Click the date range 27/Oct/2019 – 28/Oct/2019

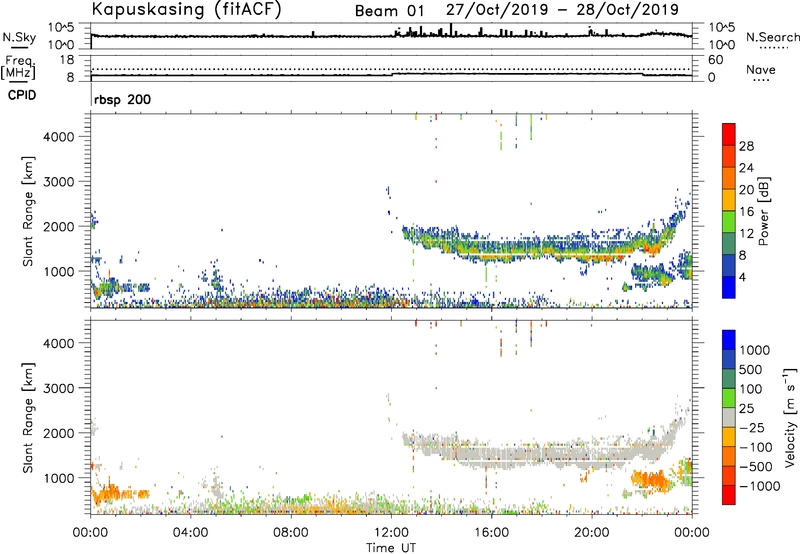[562, 10]
